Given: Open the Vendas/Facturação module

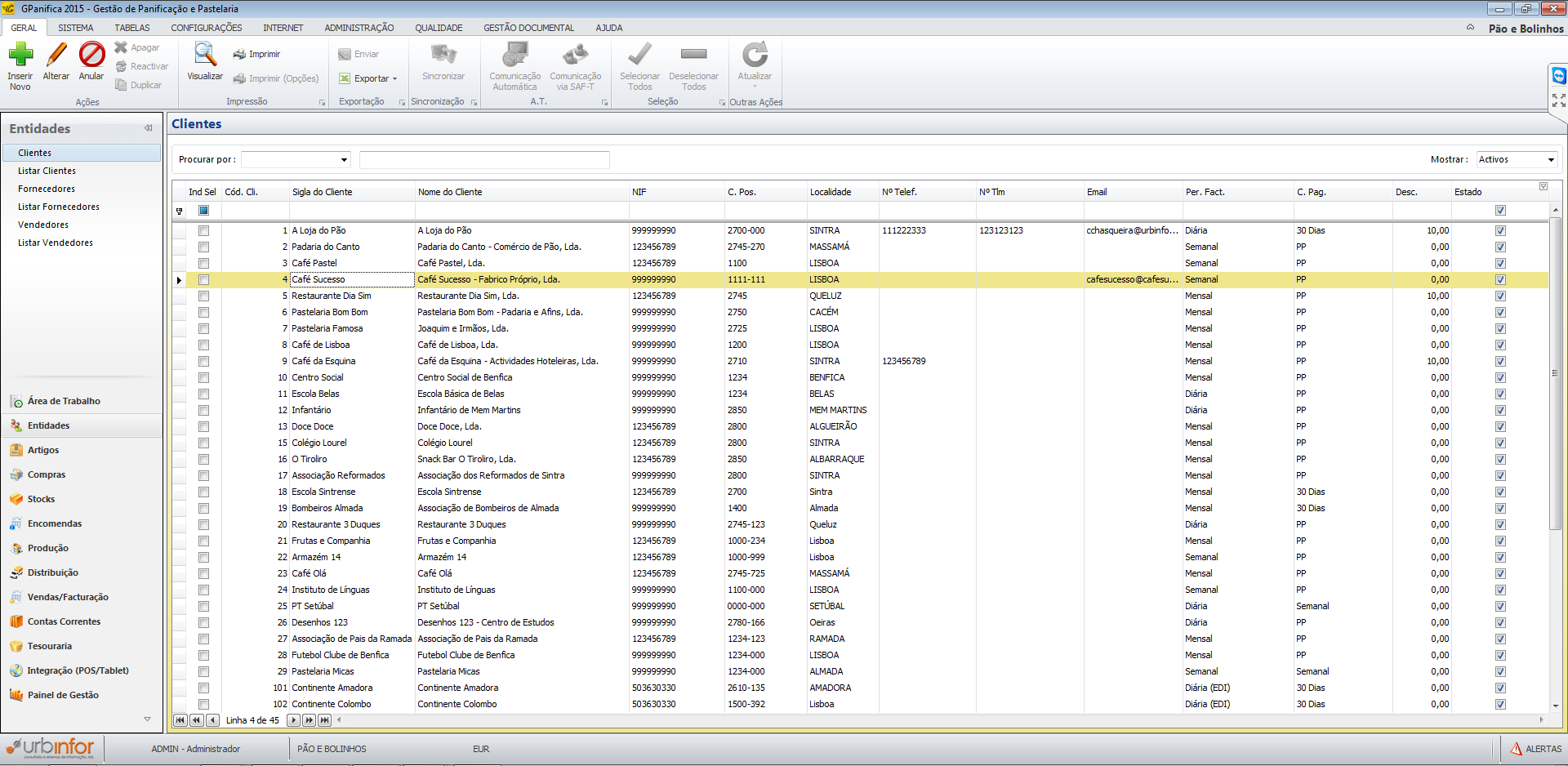Looking at the screenshot, I should coord(82,597).
